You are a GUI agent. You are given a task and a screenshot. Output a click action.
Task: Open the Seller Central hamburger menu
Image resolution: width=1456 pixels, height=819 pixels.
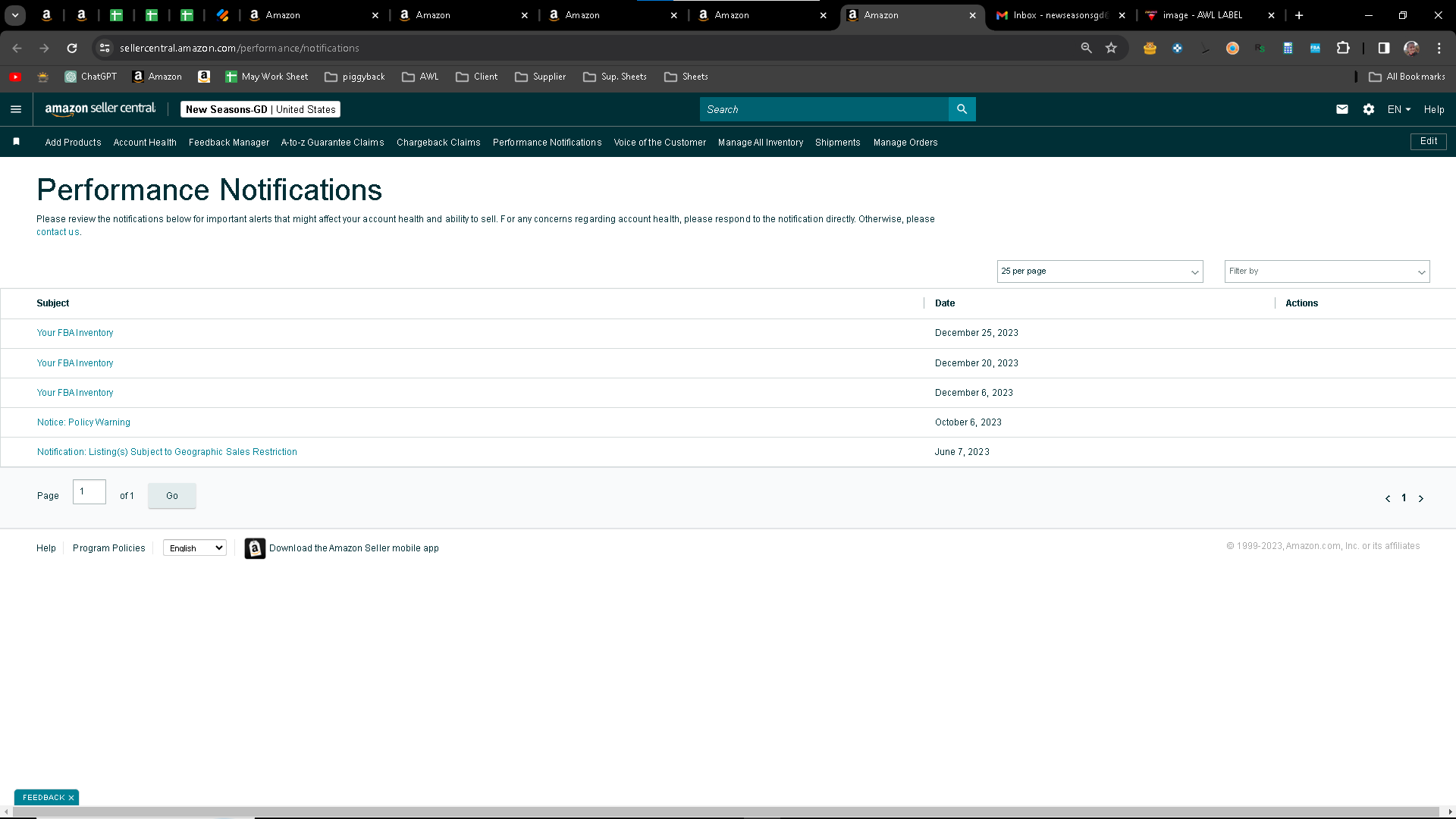pyautogui.click(x=16, y=109)
